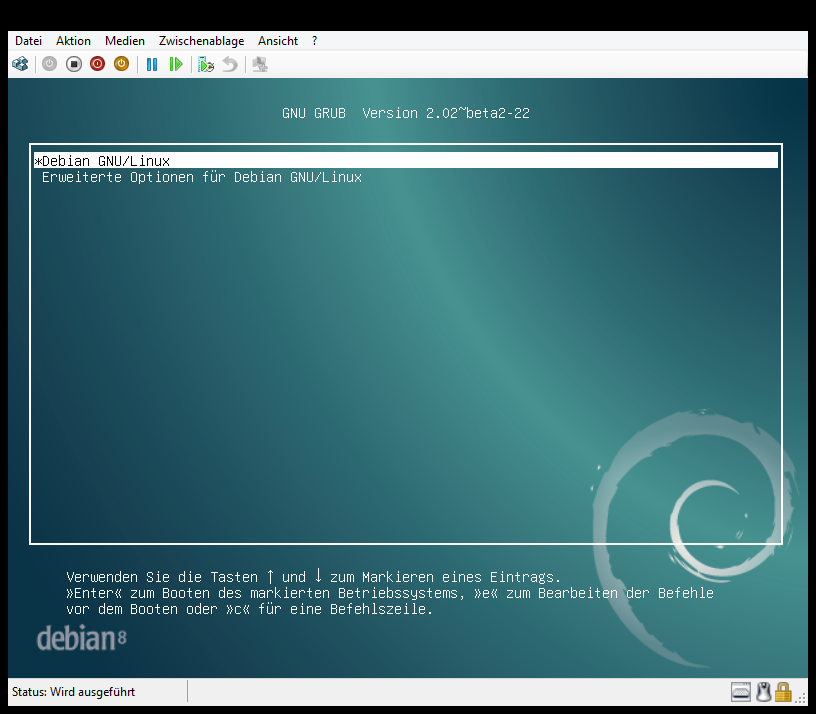Click the '»Enter« zum Booten' help line
This screenshot has width=816, height=714.
(x=390, y=593)
